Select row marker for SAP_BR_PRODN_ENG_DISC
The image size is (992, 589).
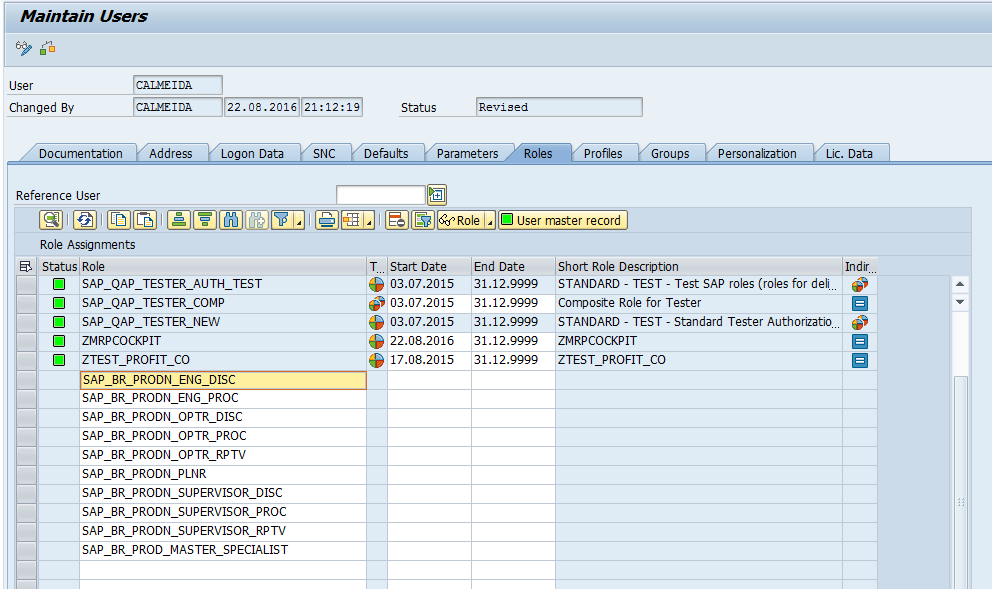click(27, 380)
